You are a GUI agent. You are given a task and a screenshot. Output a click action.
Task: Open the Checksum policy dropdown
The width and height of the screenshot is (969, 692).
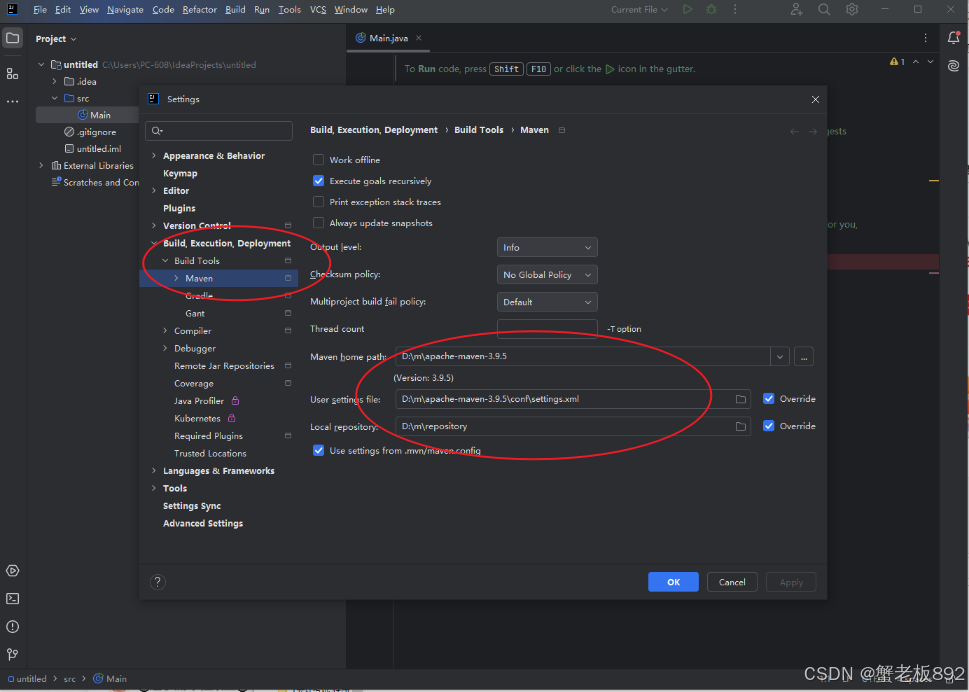point(547,274)
